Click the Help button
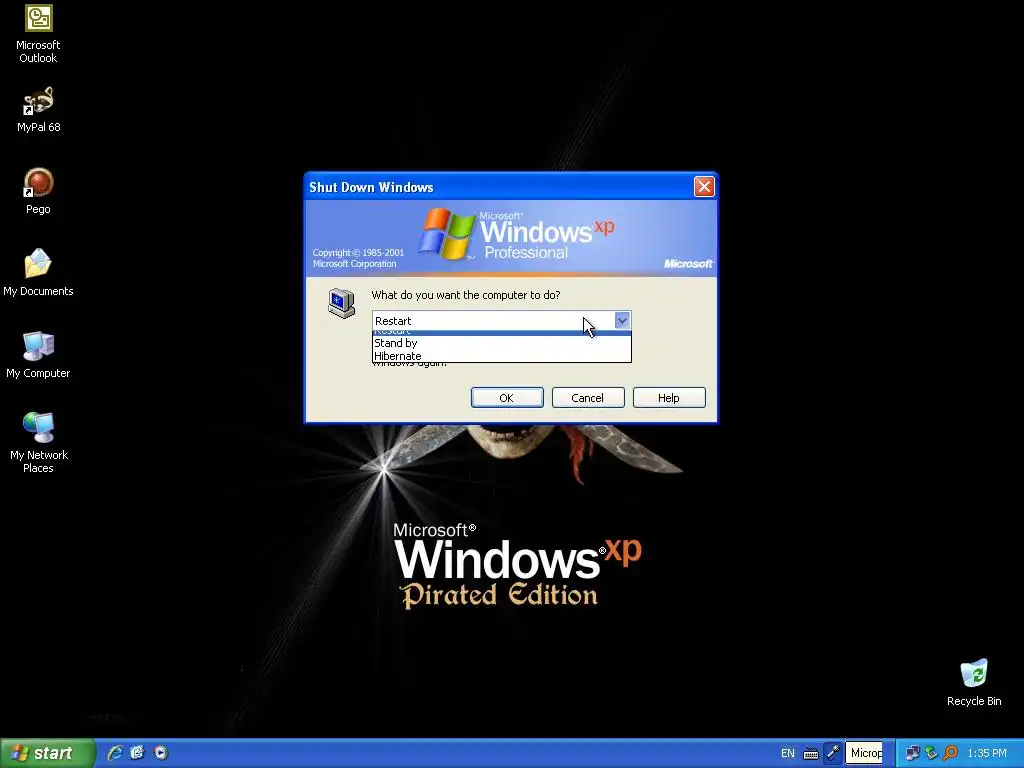1024x768 pixels. point(669,398)
